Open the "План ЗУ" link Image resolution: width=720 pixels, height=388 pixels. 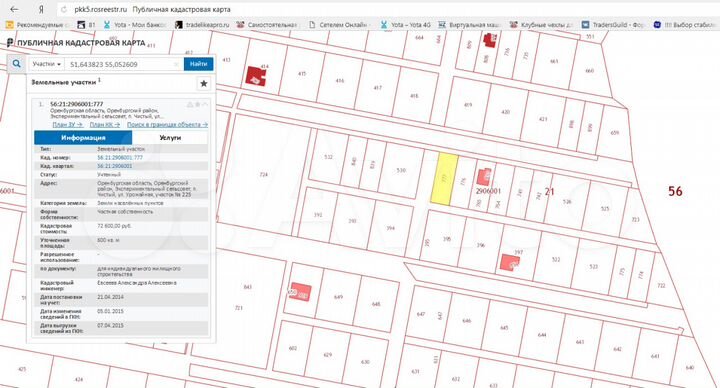tap(68, 124)
